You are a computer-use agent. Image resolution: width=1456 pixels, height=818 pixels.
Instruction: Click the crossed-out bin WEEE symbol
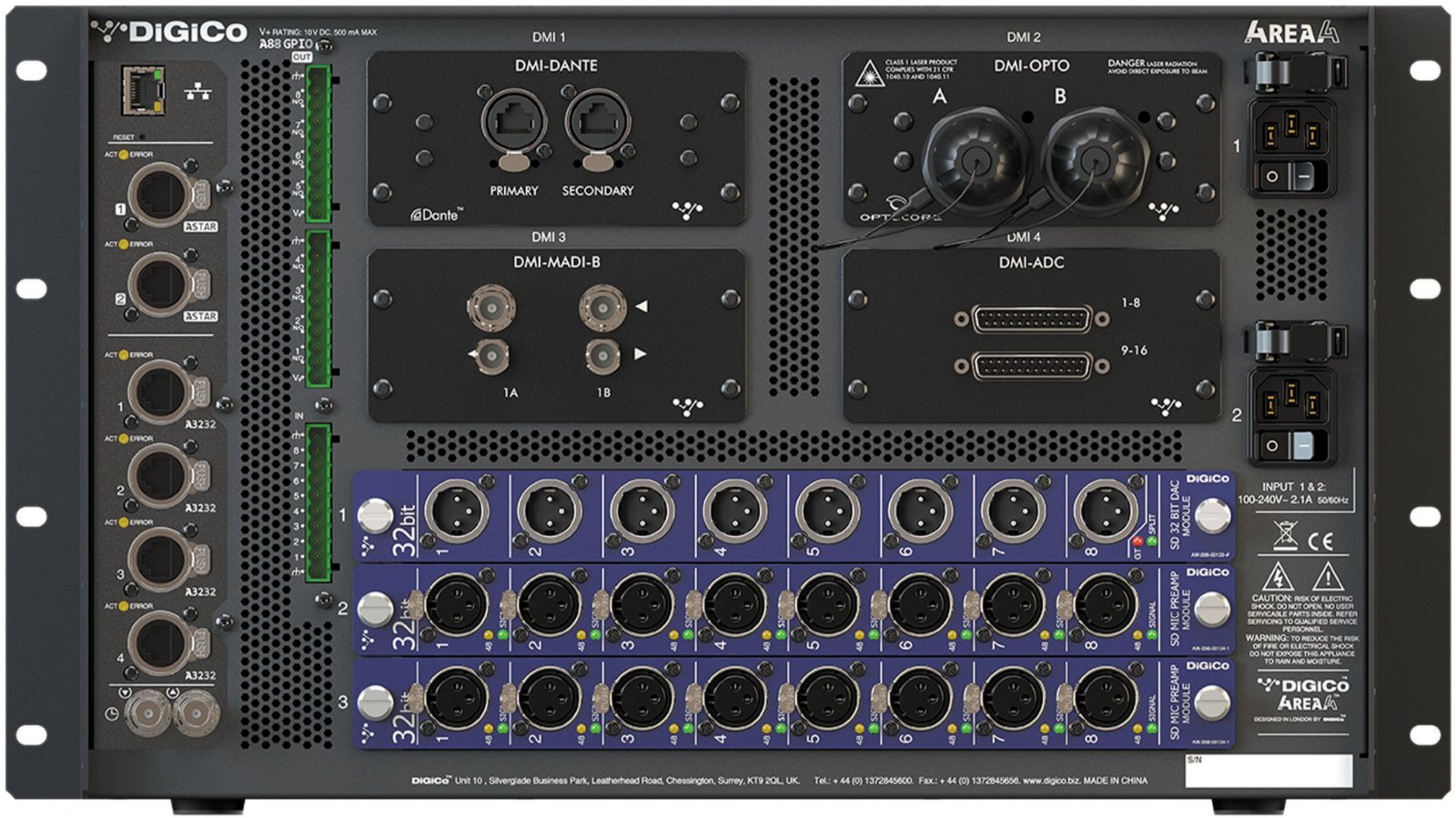click(x=1284, y=537)
